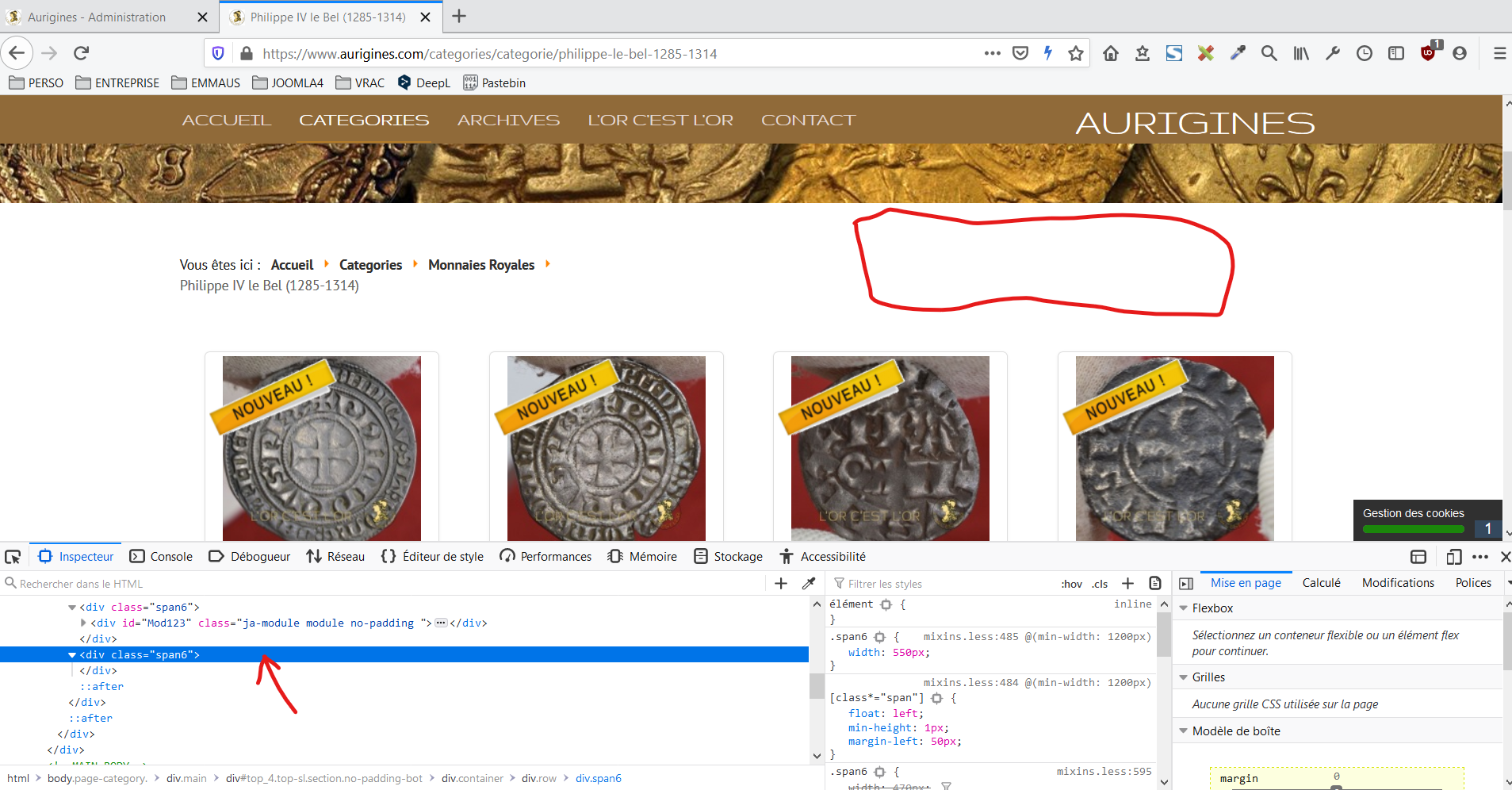Screen dimensions: 1512x790
Task: Collapse the Modèle de boîte section
Action: coord(1184,731)
